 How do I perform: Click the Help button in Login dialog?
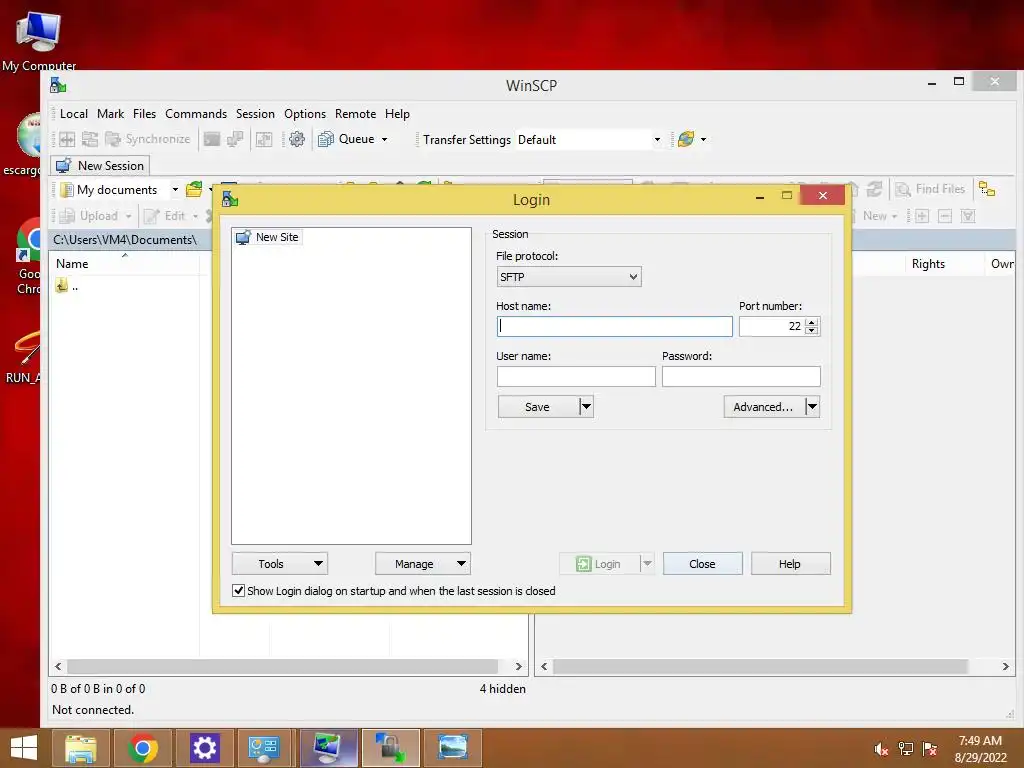tap(790, 564)
